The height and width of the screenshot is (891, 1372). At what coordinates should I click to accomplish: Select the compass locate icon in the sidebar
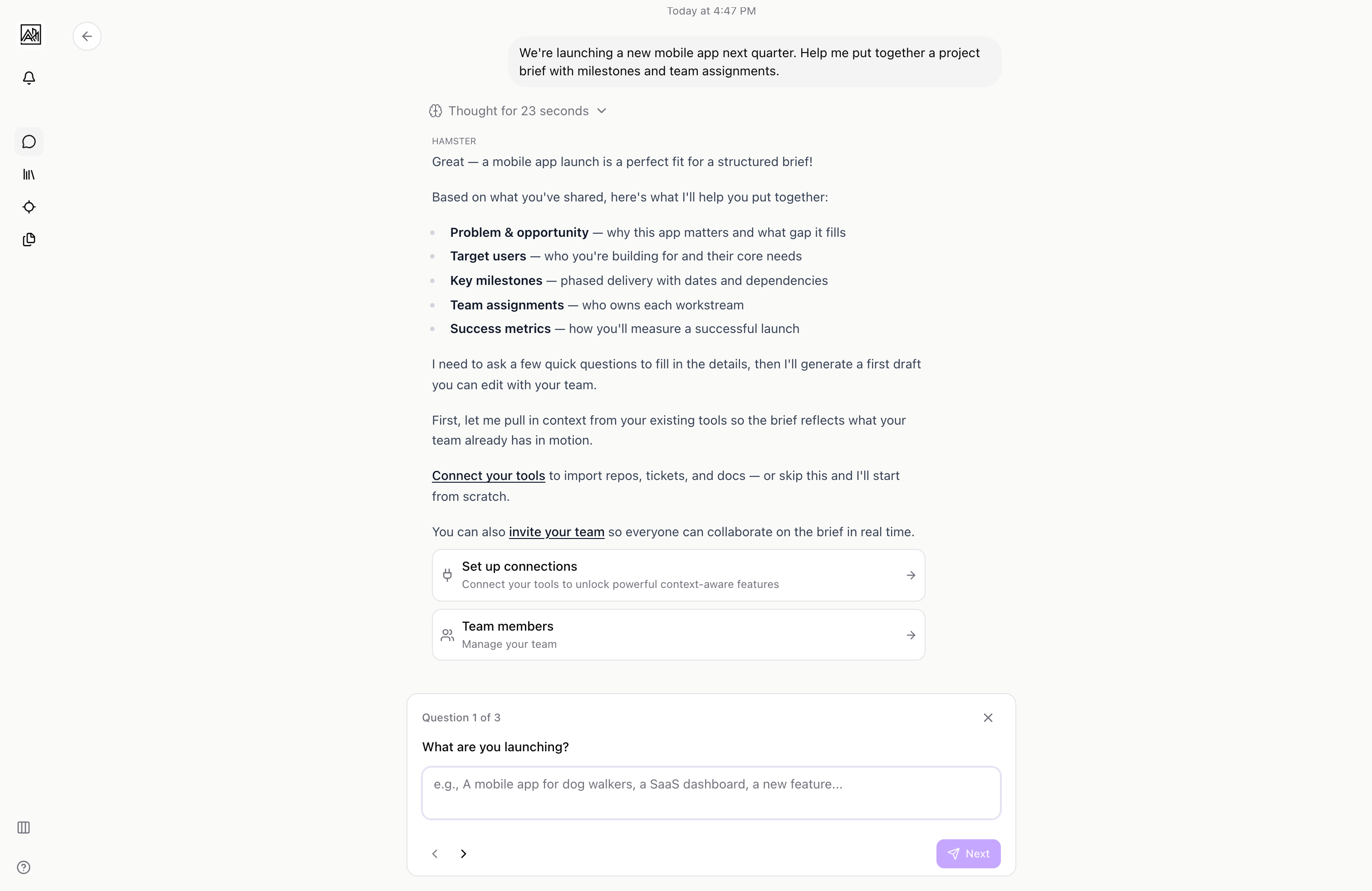coord(29,207)
